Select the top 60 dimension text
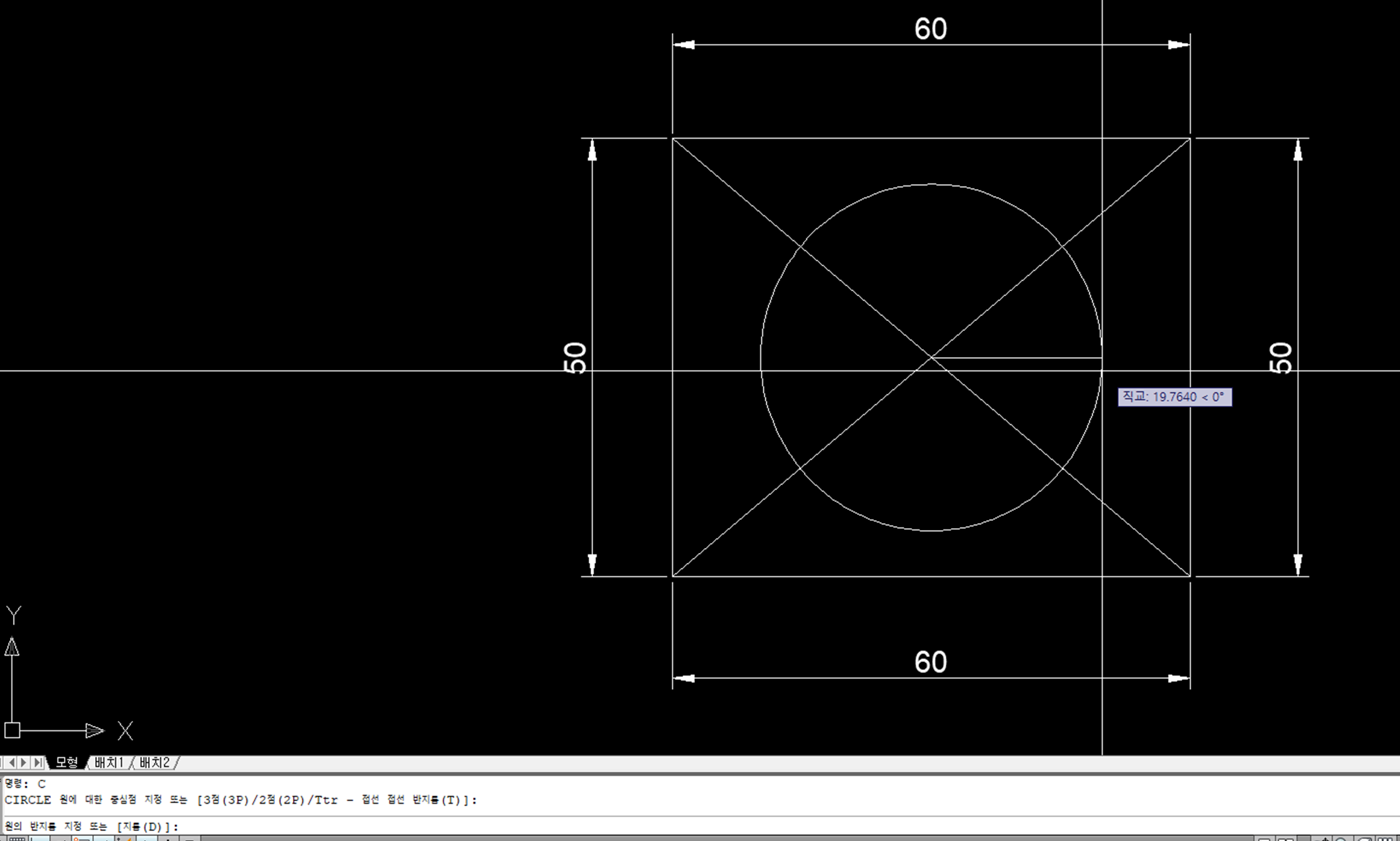The width and height of the screenshot is (1400, 841). coord(930,29)
